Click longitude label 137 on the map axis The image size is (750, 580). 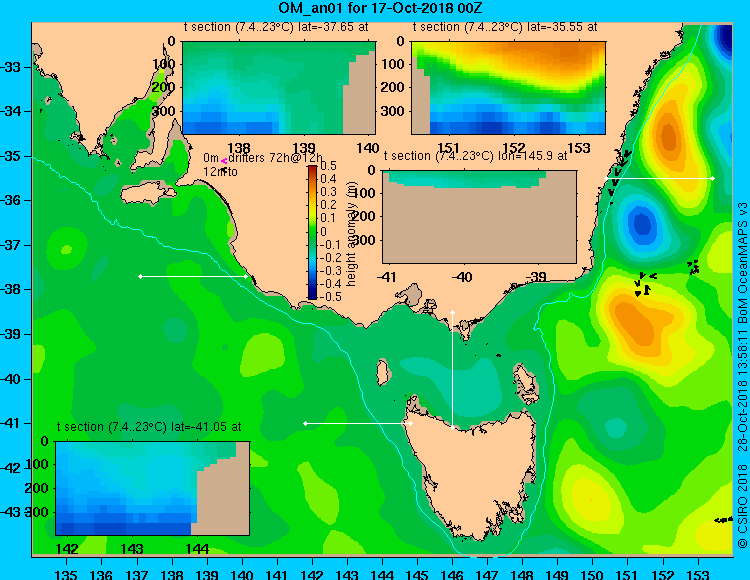(x=137, y=575)
